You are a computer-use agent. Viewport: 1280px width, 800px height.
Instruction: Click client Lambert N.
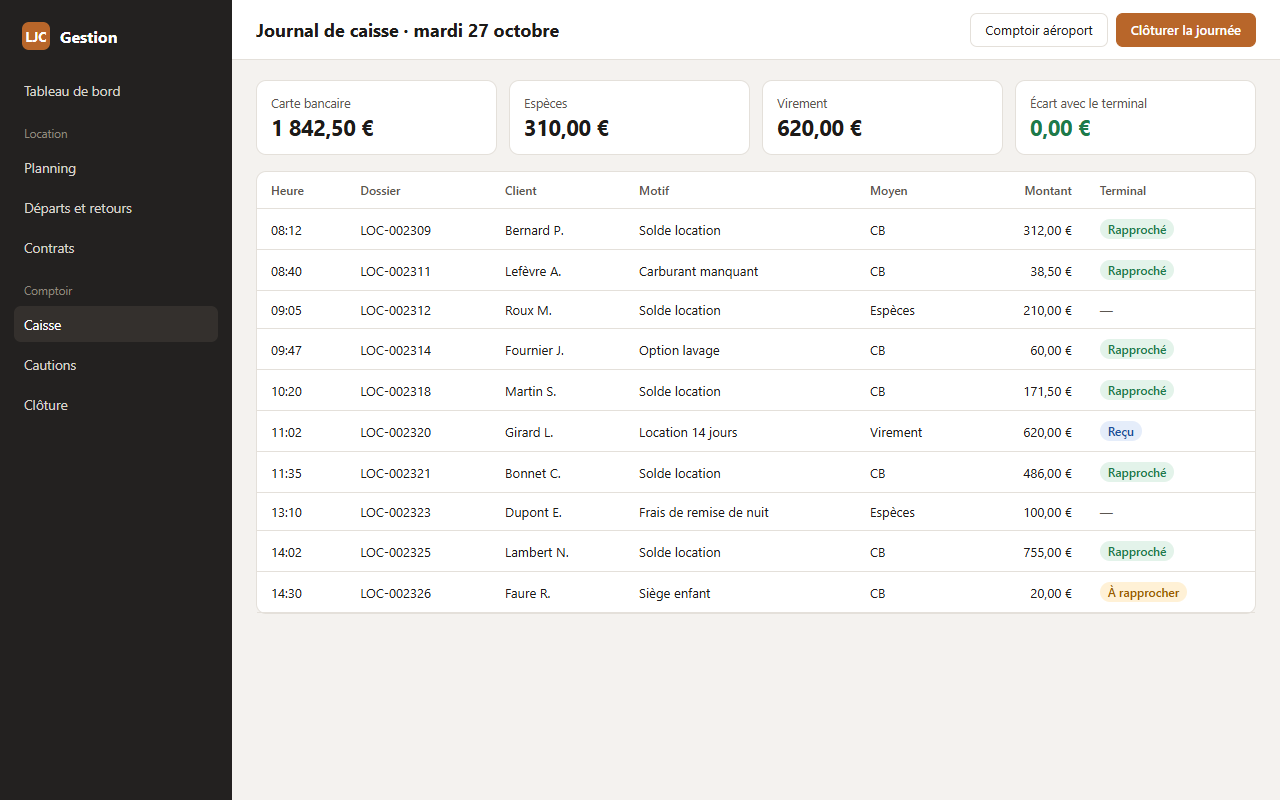(x=537, y=552)
